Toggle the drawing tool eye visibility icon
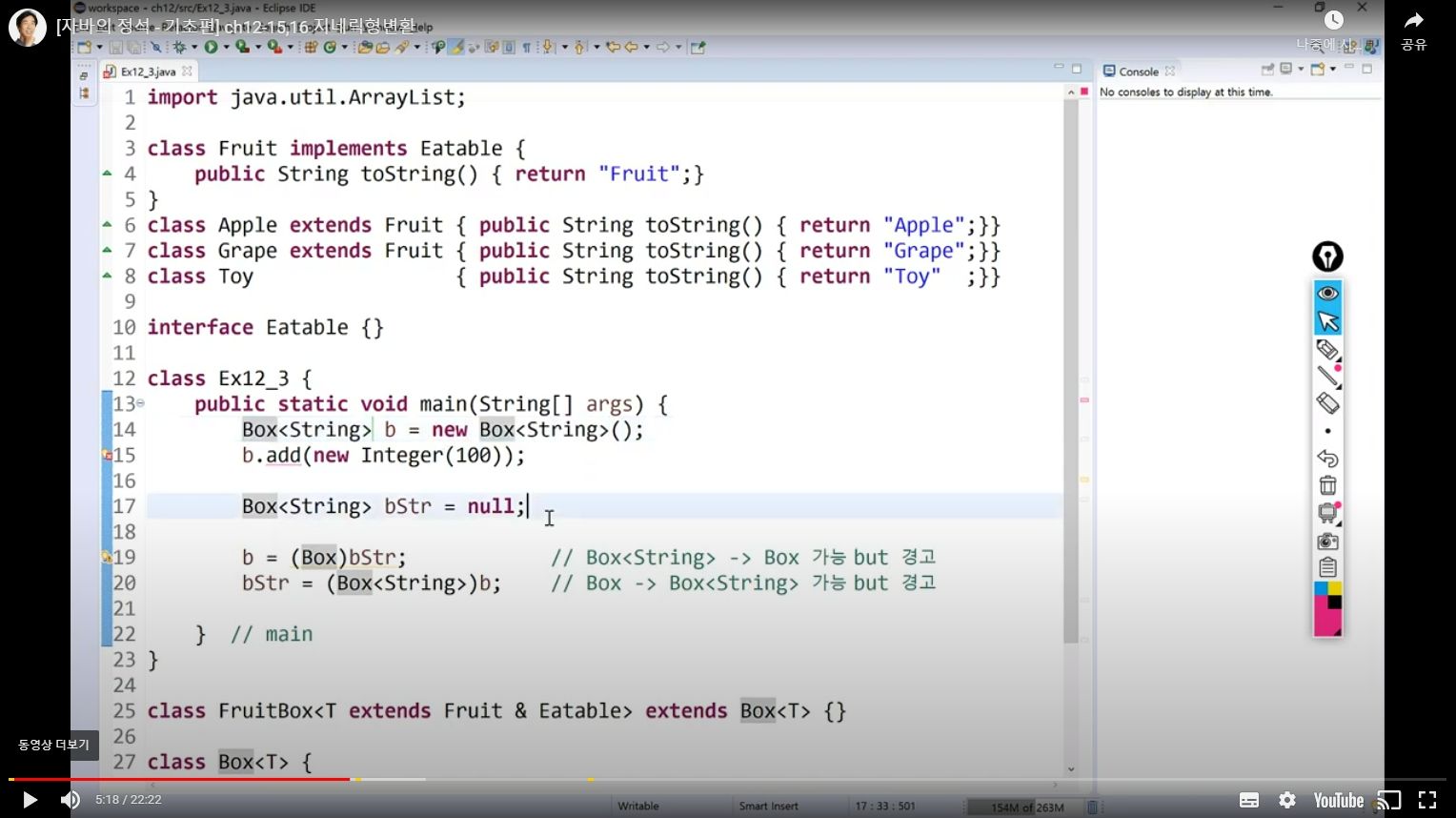This screenshot has width=1456, height=818. coord(1327,293)
